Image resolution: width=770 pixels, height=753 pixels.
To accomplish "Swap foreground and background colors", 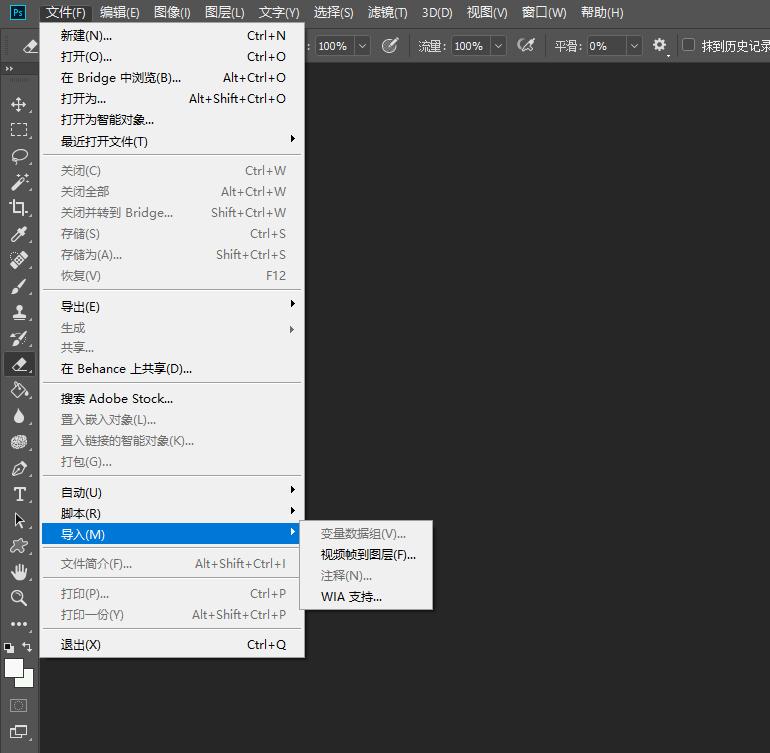I will (x=28, y=647).
